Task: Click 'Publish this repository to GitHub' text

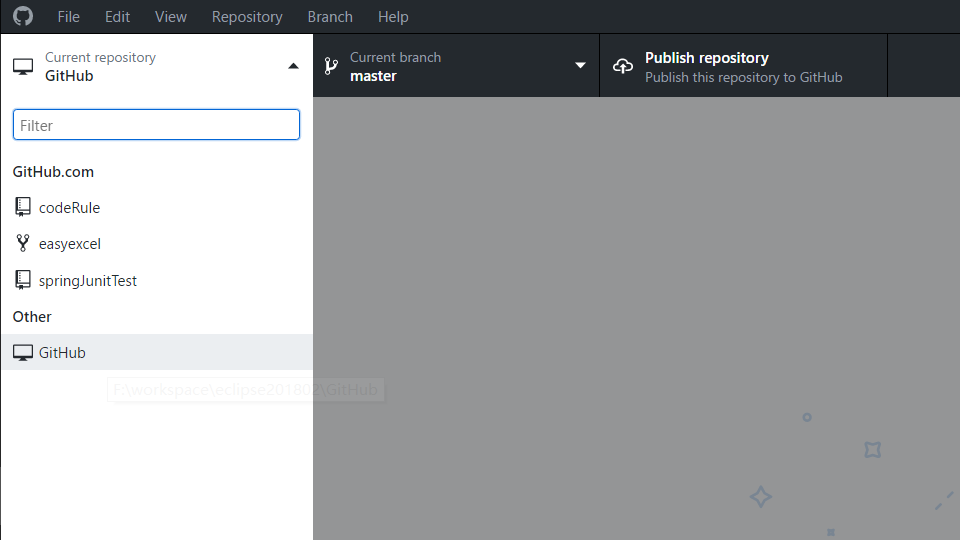Action: pyautogui.click(x=743, y=77)
